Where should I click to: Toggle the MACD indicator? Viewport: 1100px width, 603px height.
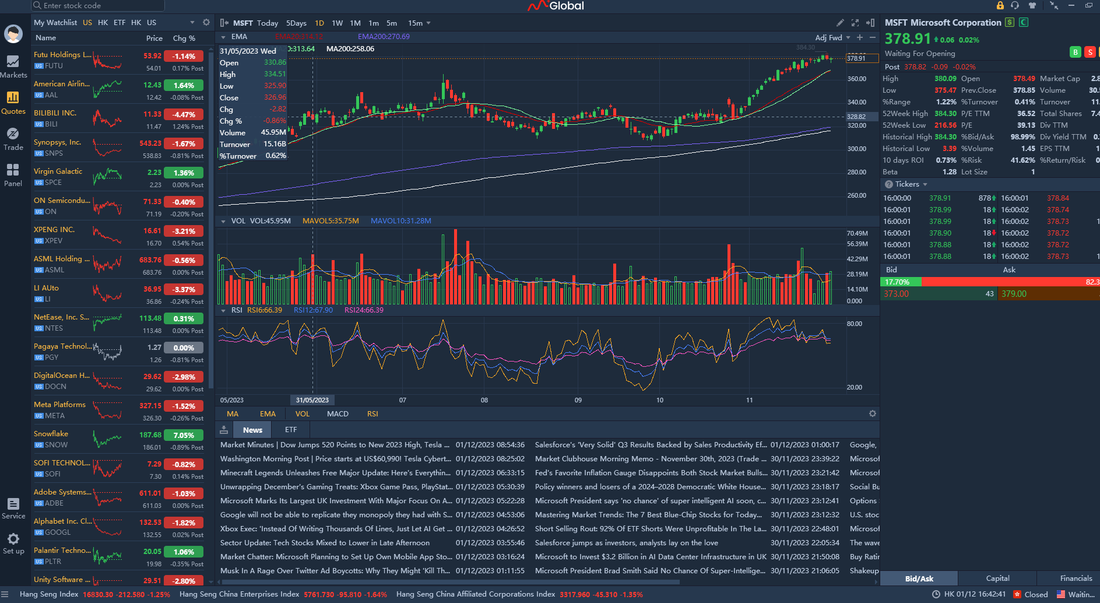tap(337, 414)
